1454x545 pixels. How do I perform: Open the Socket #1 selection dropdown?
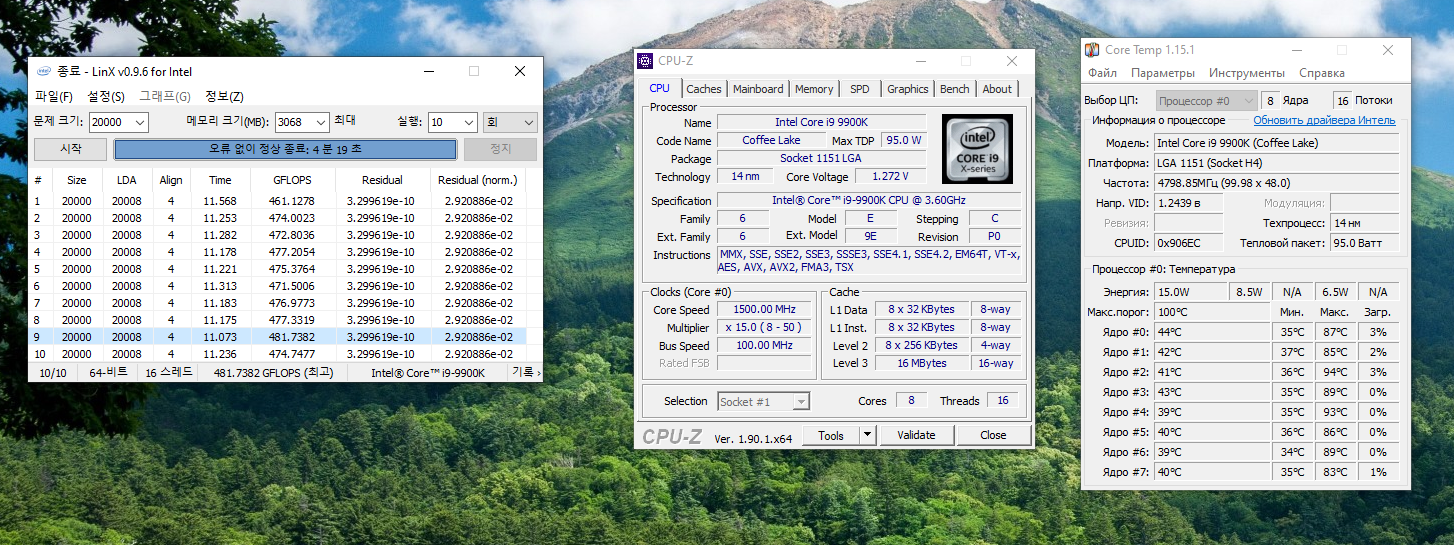pos(764,401)
